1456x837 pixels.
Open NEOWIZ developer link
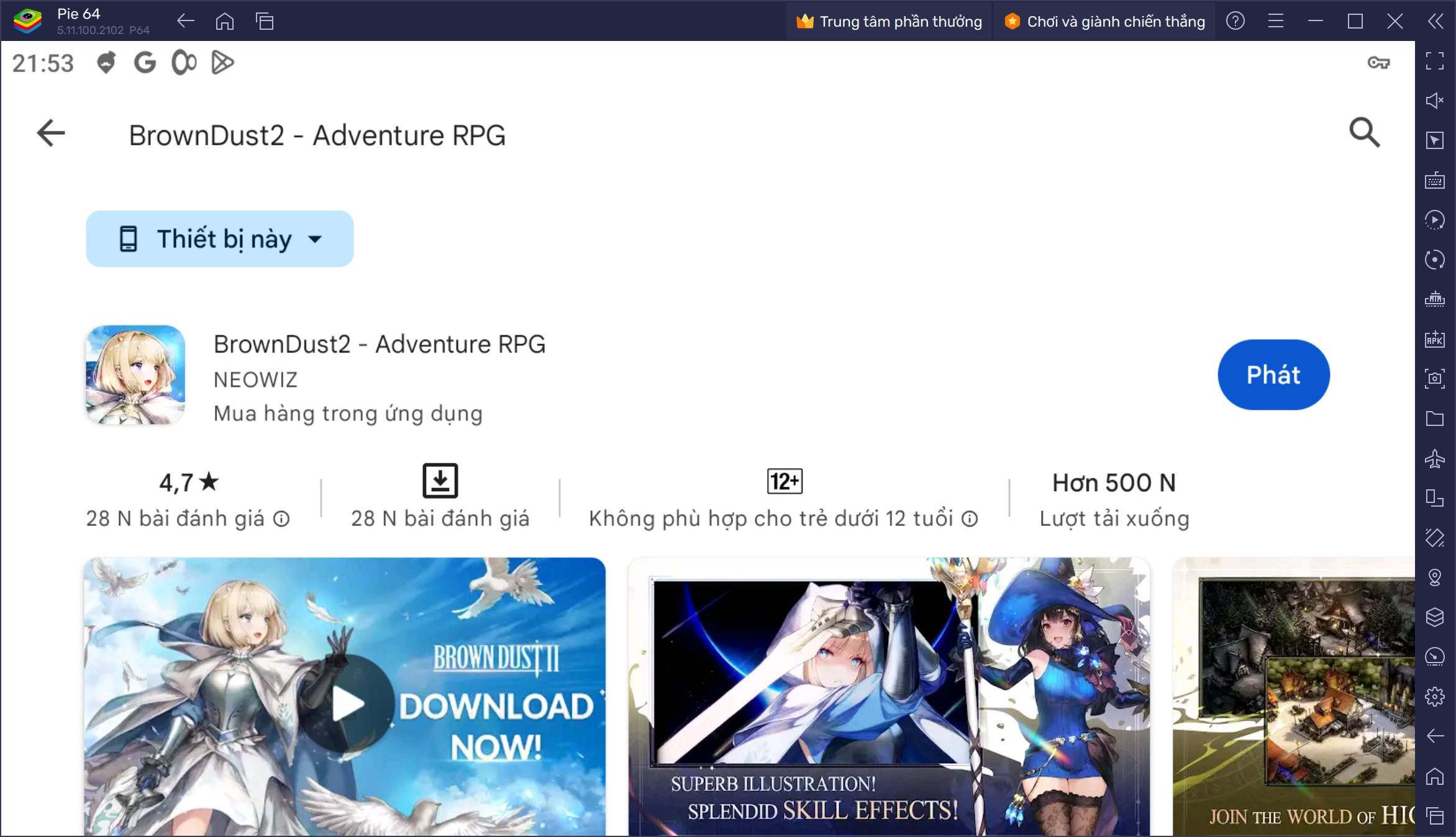[255, 379]
